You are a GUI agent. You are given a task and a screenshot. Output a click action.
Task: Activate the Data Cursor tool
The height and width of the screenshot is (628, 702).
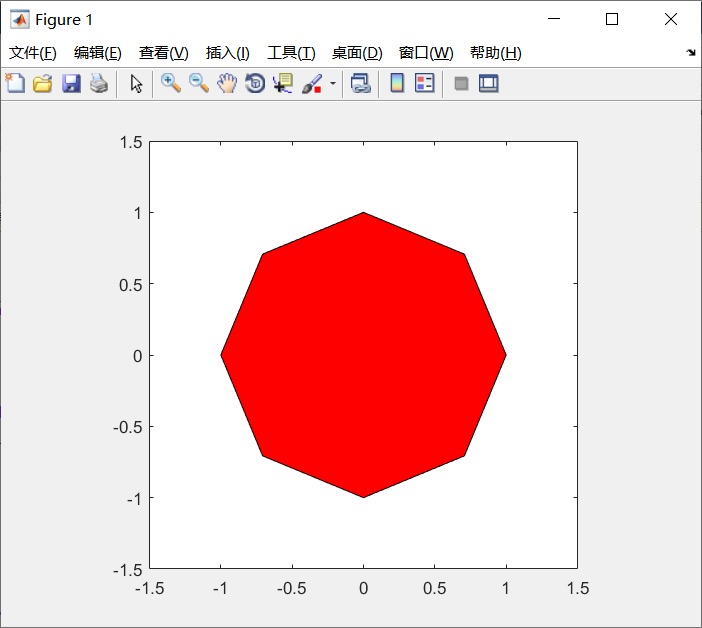coord(283,83)
